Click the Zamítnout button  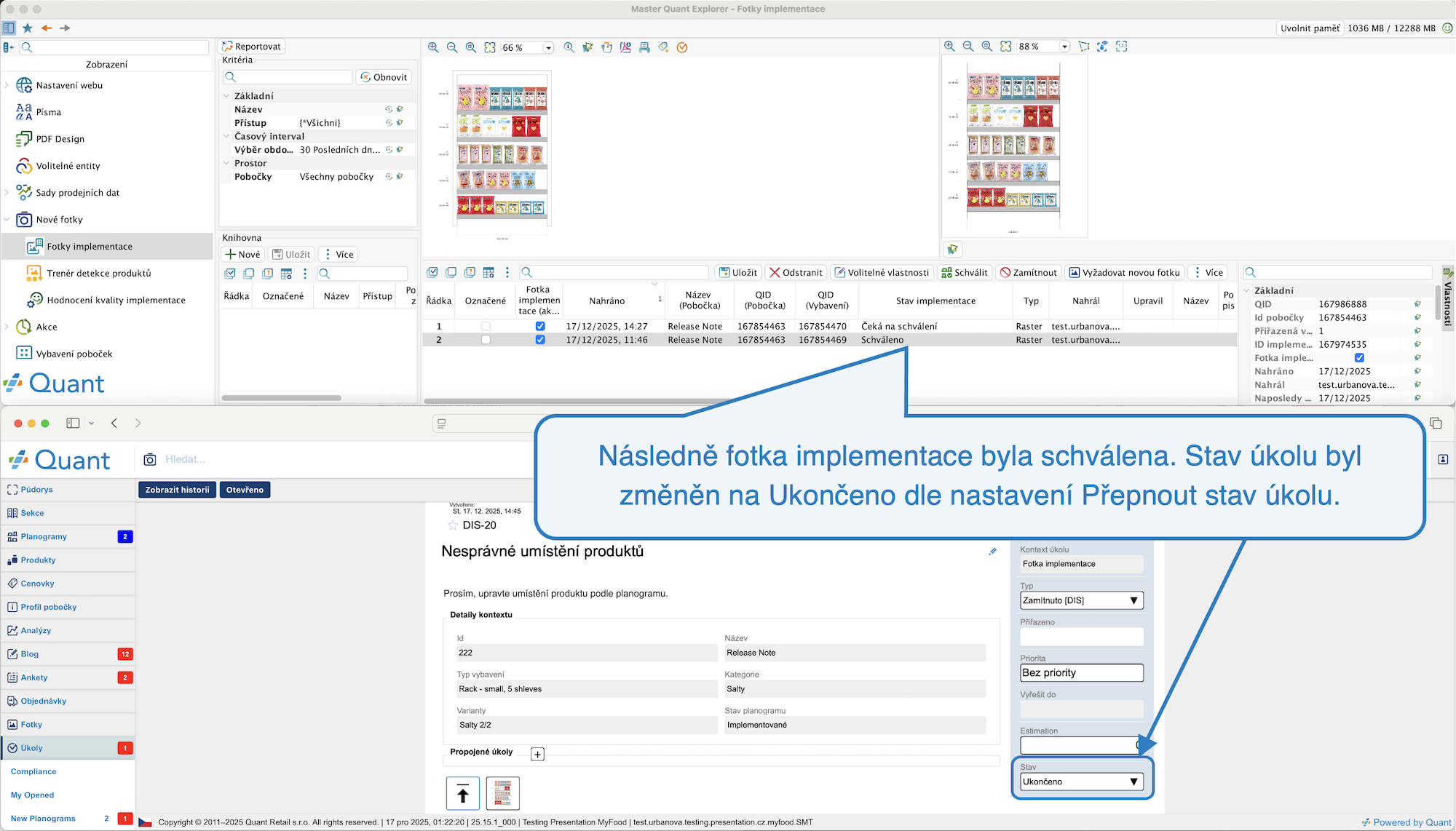pos(1028,272)
